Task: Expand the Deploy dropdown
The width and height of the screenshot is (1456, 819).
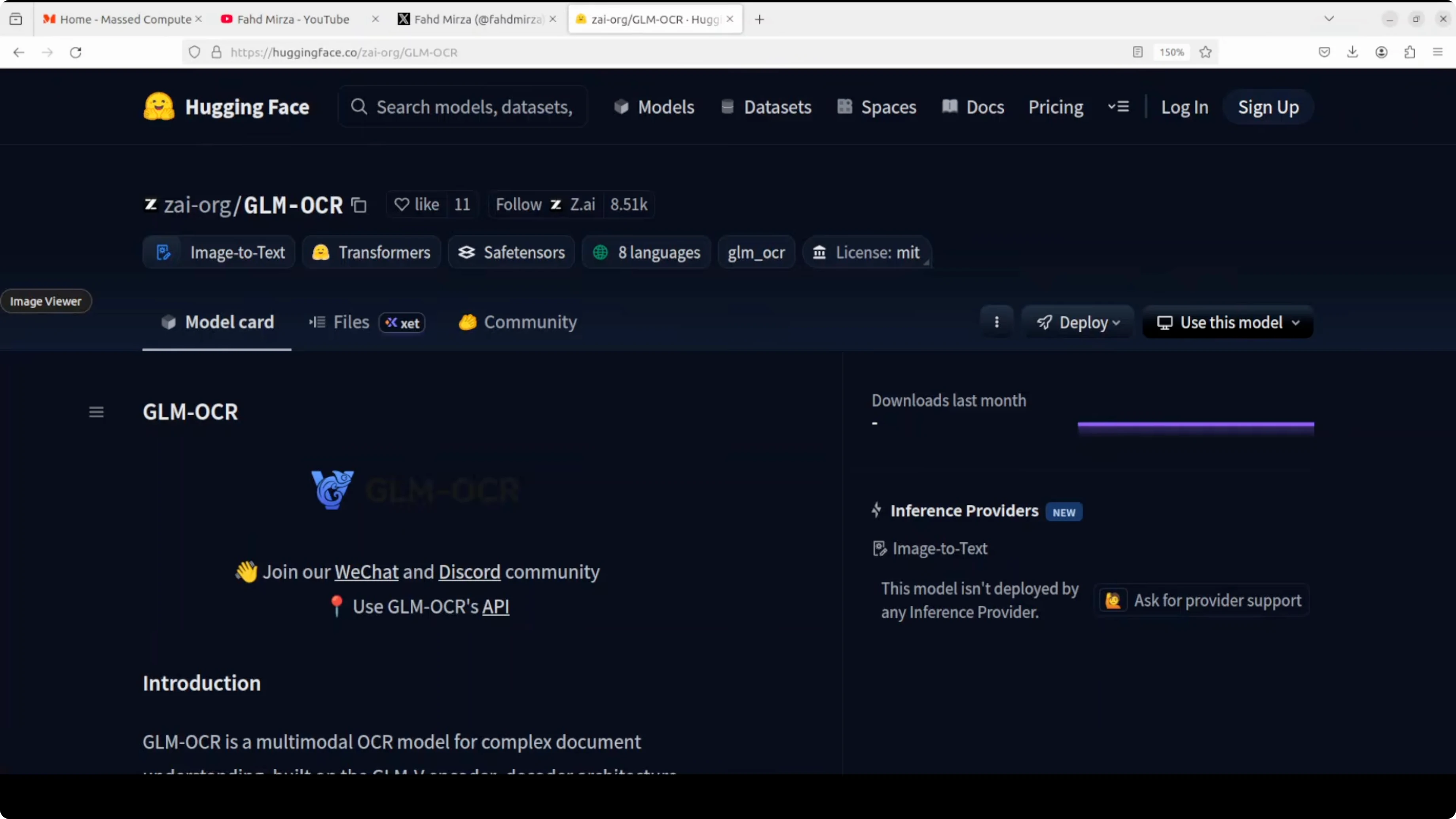Action: 1078,322
